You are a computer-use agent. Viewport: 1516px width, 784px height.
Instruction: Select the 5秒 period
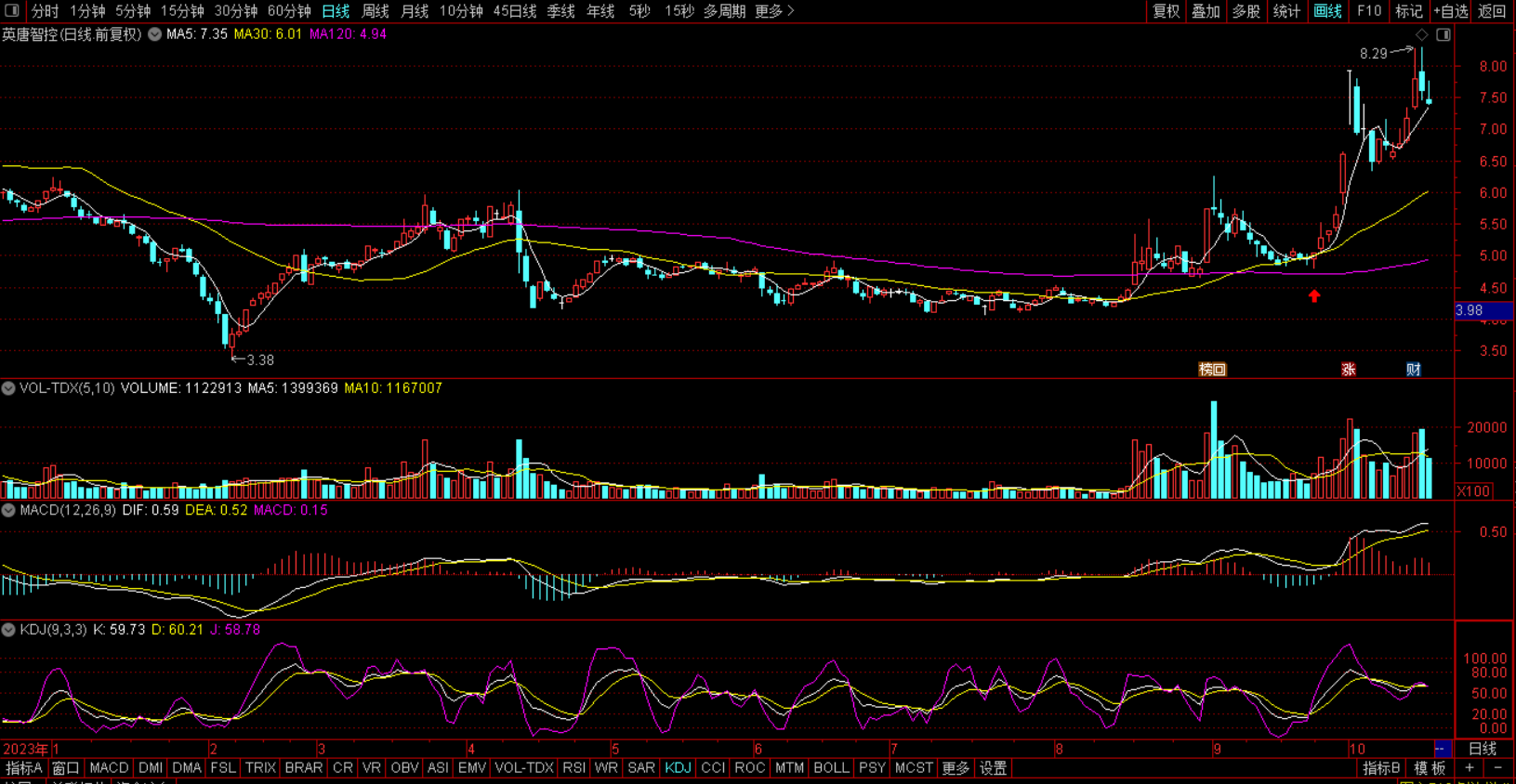coord(639,11)
